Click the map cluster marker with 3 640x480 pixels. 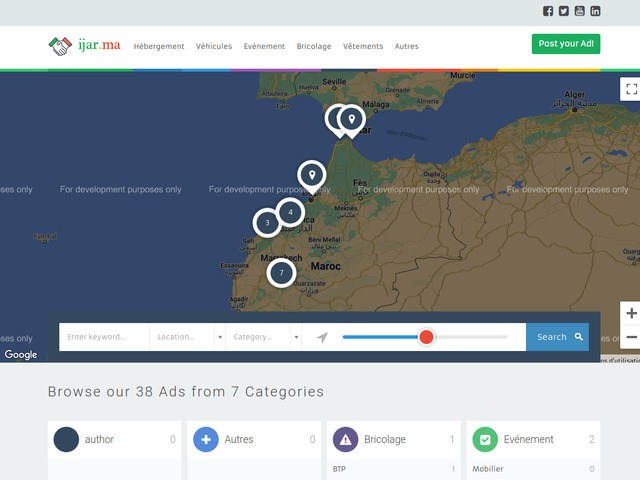coord(267,223)
